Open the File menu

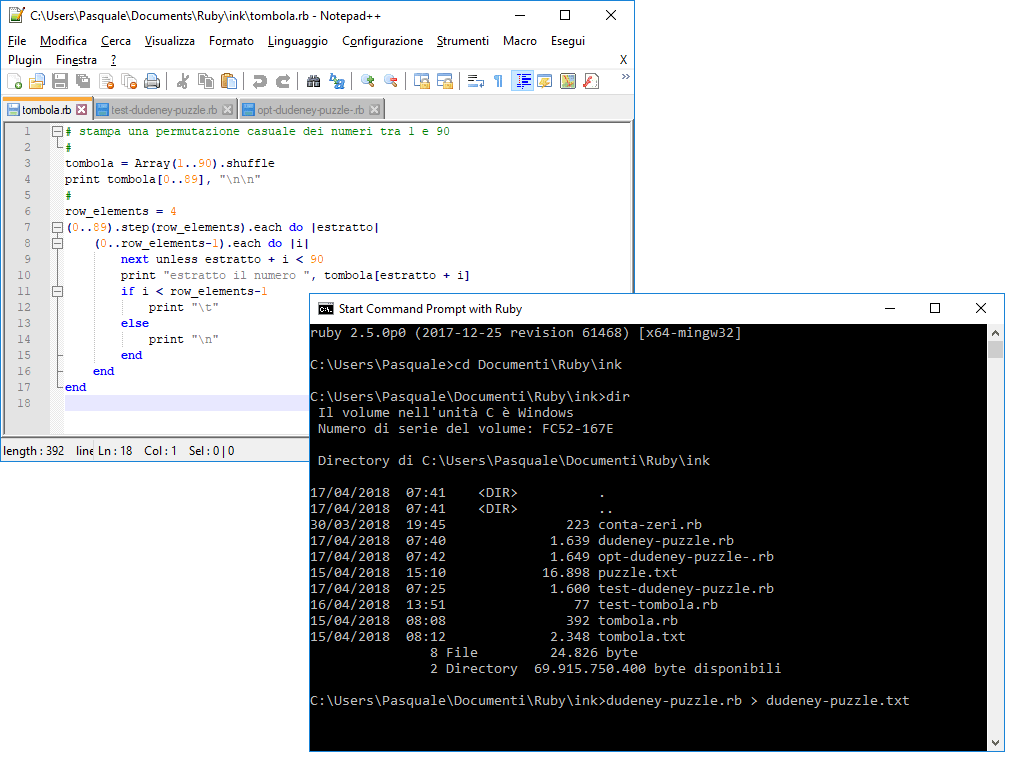pos(17,41)
